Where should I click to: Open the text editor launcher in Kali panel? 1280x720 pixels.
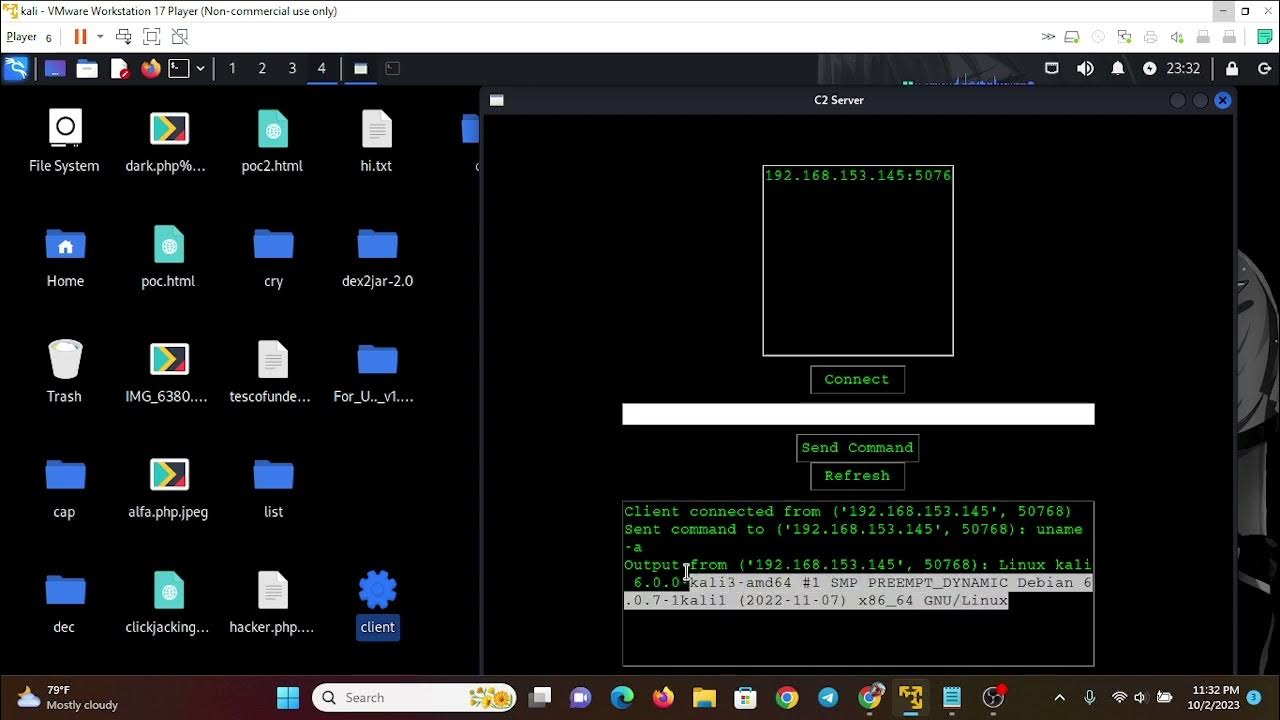click(119, 69)
